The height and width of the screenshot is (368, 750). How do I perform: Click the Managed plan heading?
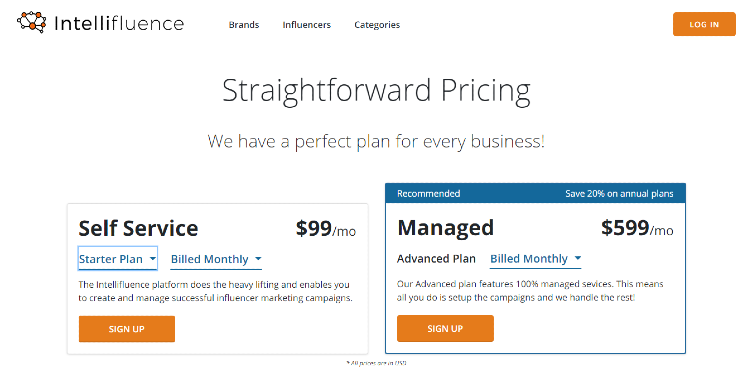click(445, 228)
